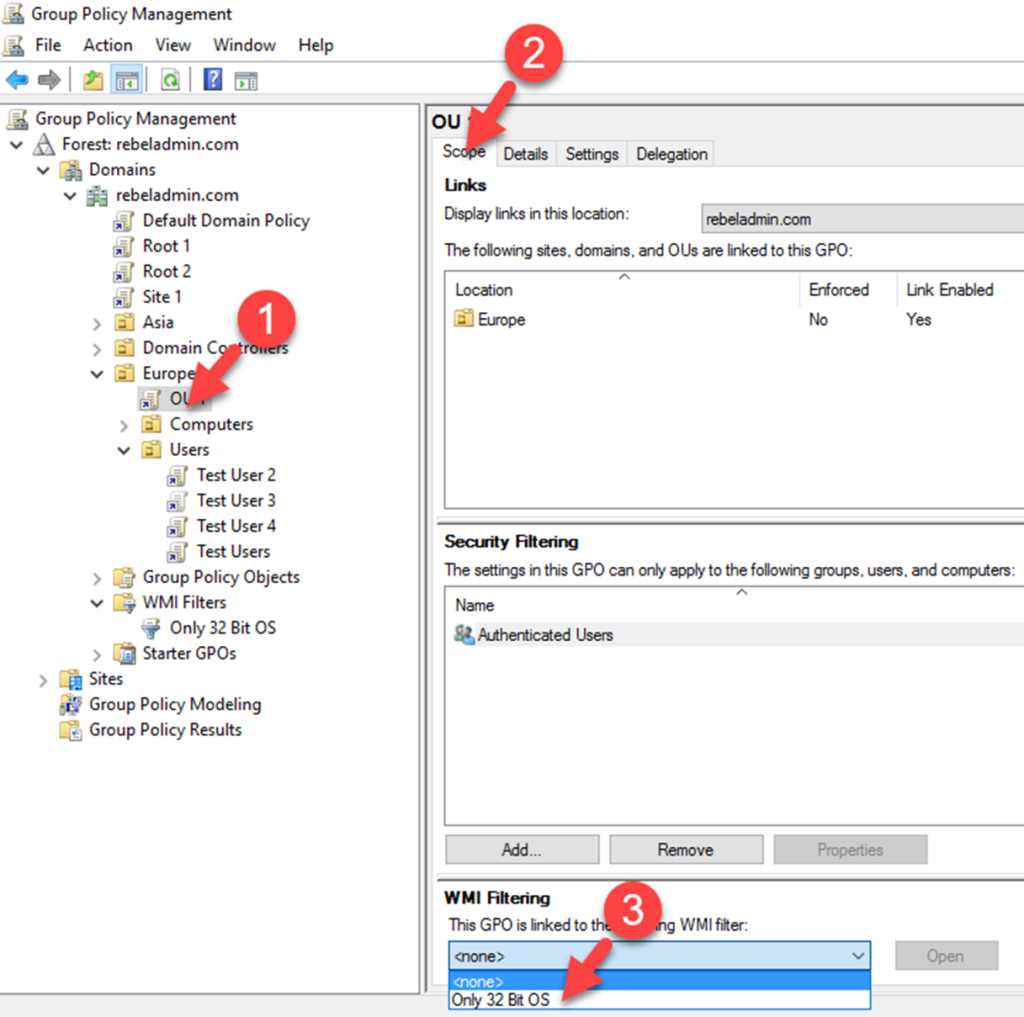Click the green Refresh toolbar icon
Screen dimensions: 1024x1017
tap(171, 80)
